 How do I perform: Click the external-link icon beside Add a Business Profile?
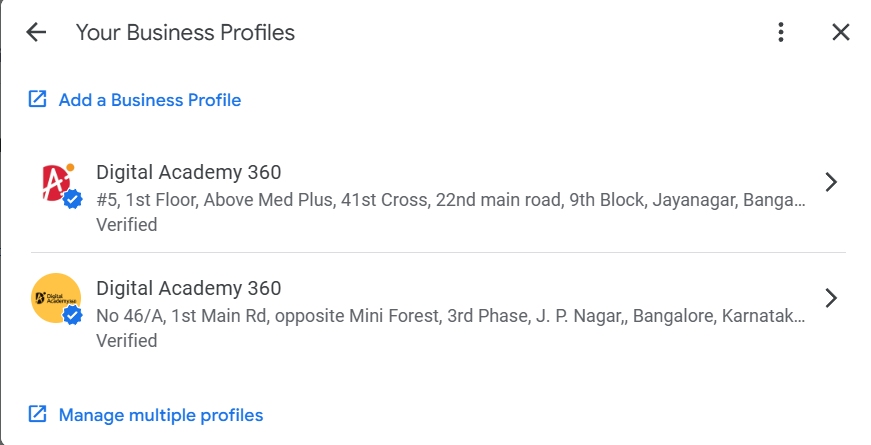pos(37,99)
